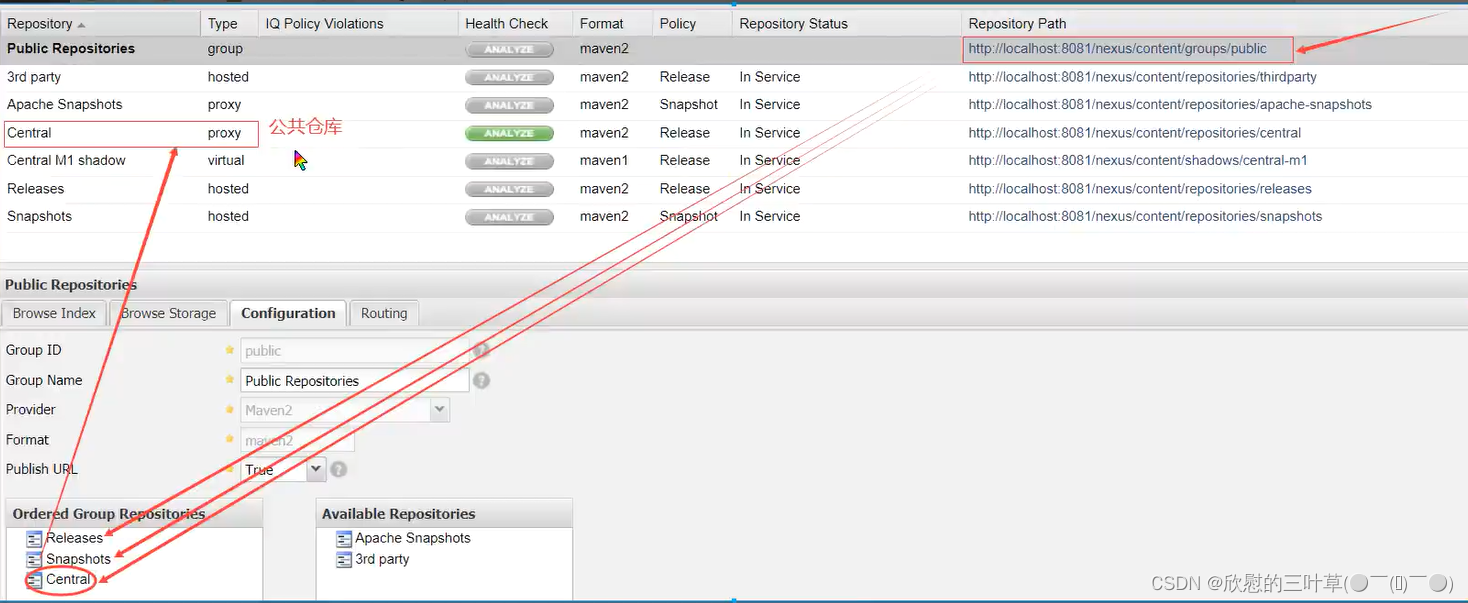The height and width of the screenshot is (603, 1468).
Task: Switch to the Browse Storage tab
Action: coord(168,313)
